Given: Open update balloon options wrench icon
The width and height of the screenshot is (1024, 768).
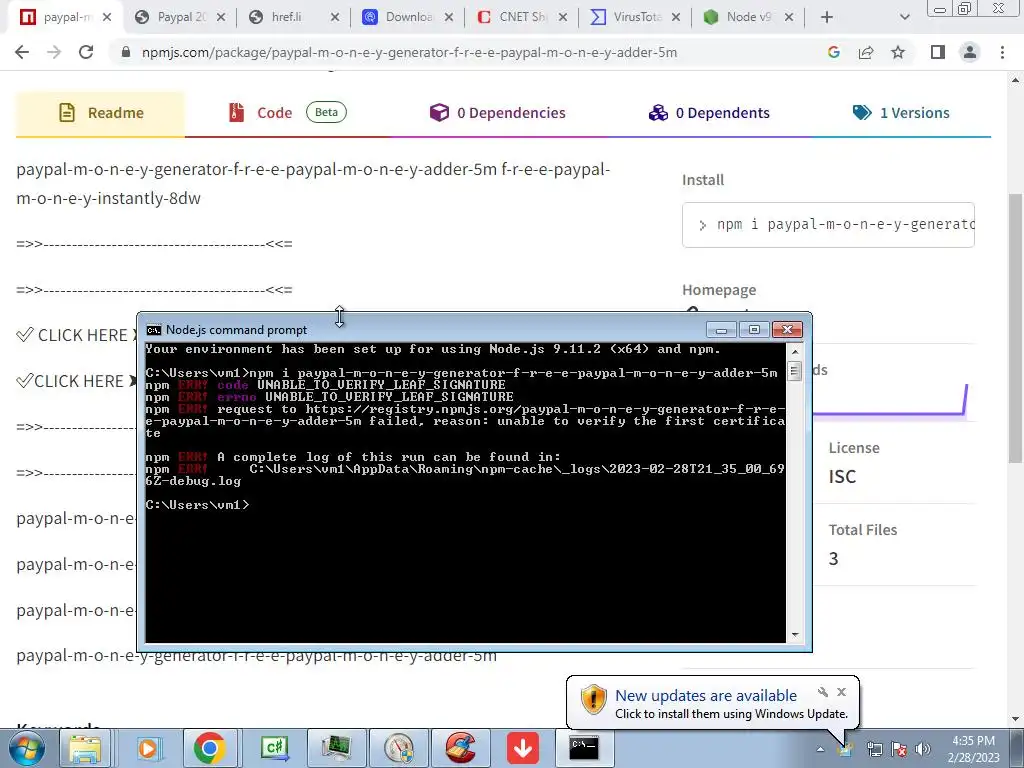Looking at the screenshot, I should pos(822,692).
